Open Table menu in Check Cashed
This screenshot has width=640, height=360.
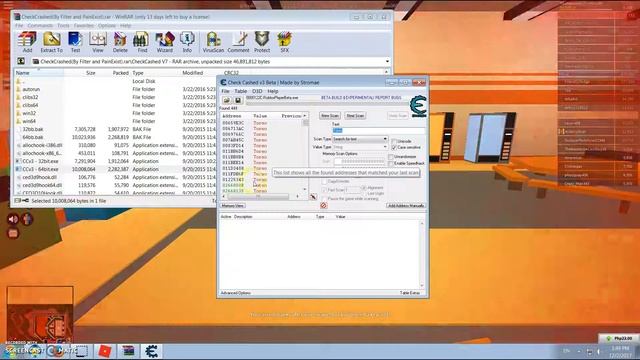(240, 91)
